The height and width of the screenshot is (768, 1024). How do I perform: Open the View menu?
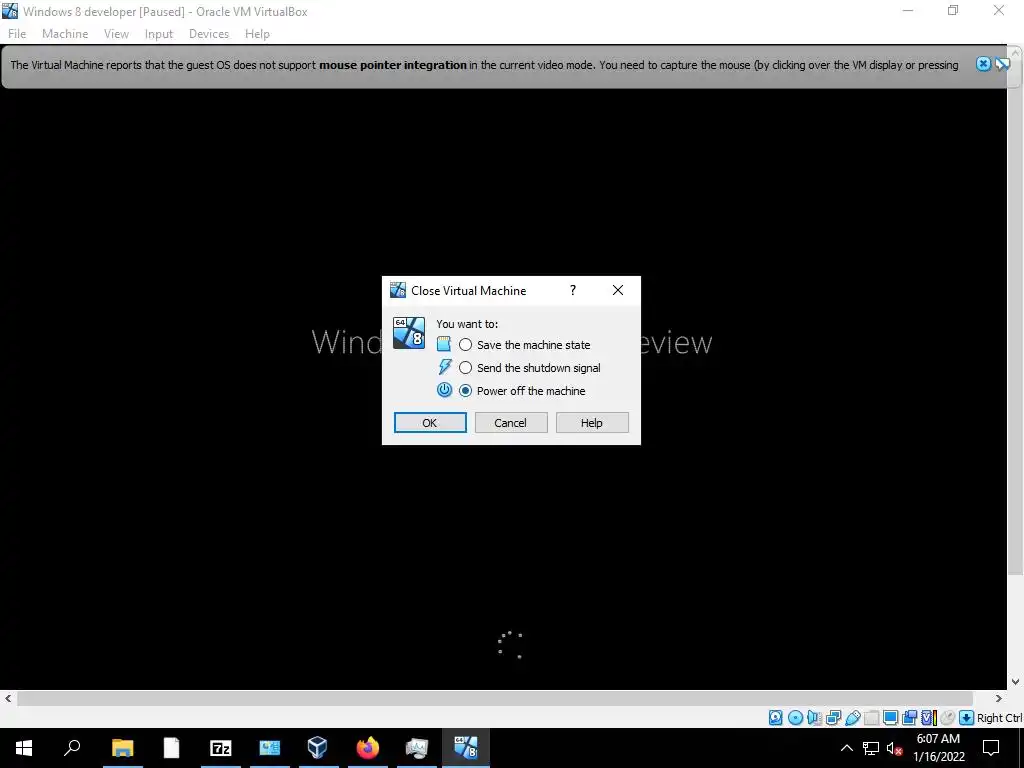[x=116, y=34]
